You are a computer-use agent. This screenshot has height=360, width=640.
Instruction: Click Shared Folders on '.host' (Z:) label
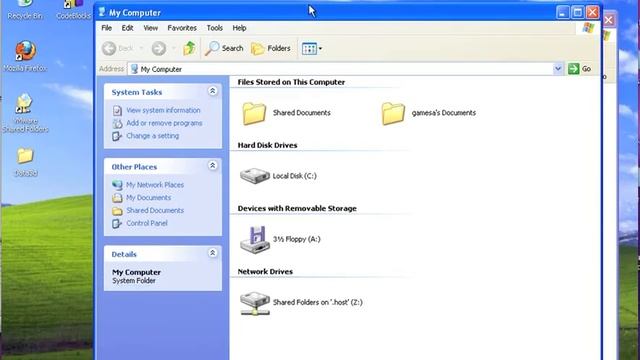point(318,302)
